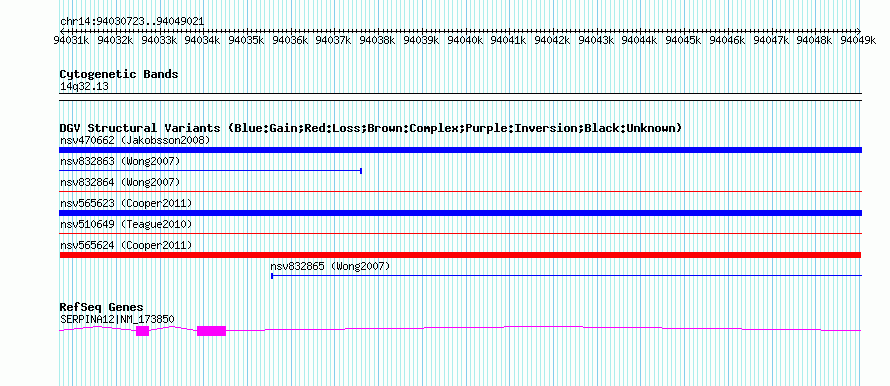890x386 pixels.
Task: Click the 94040k ruler tick label
Action: [x=465, y=40]
